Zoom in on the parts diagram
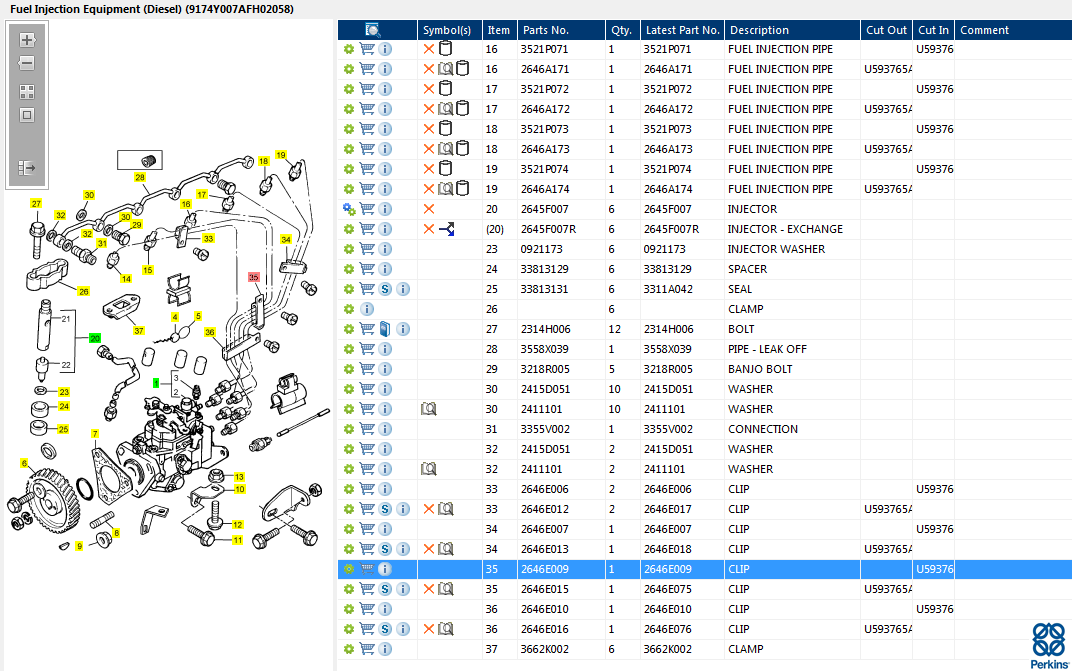This screenshot has height=671, width=1072. tap(27, 41)
